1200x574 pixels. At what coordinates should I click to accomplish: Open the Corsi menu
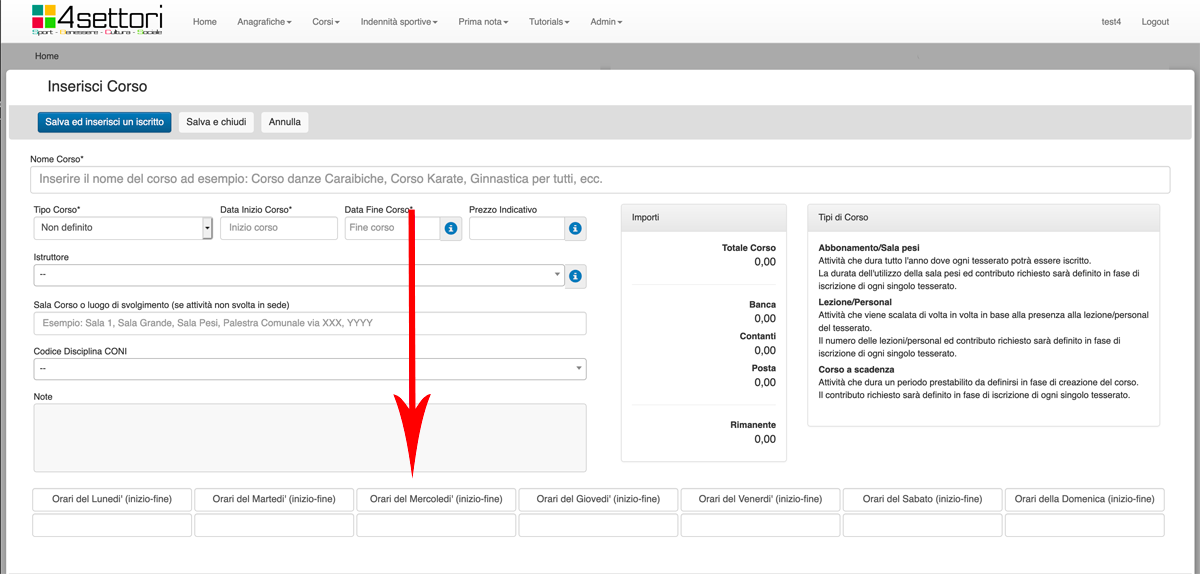tap(326, 22)
